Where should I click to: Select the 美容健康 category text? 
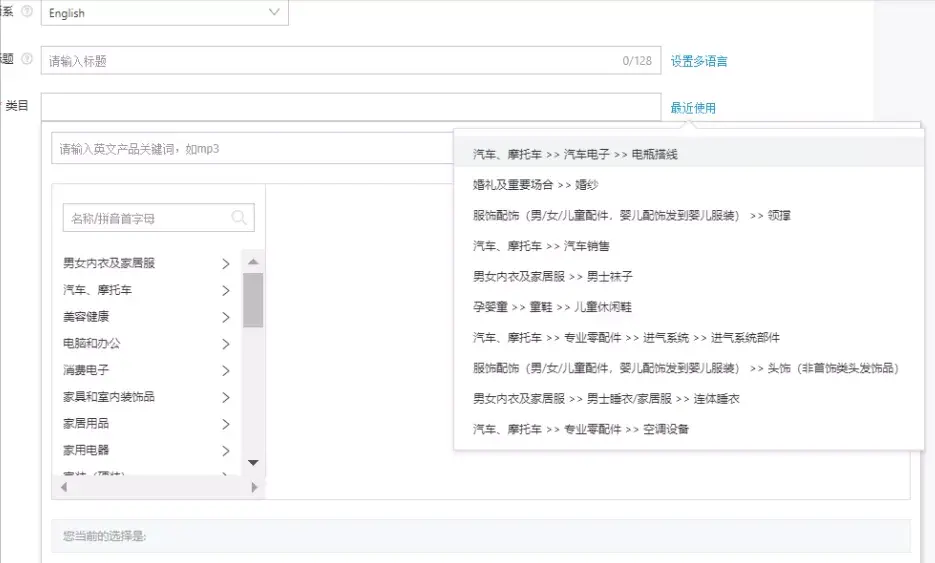[x=86, y=317]
